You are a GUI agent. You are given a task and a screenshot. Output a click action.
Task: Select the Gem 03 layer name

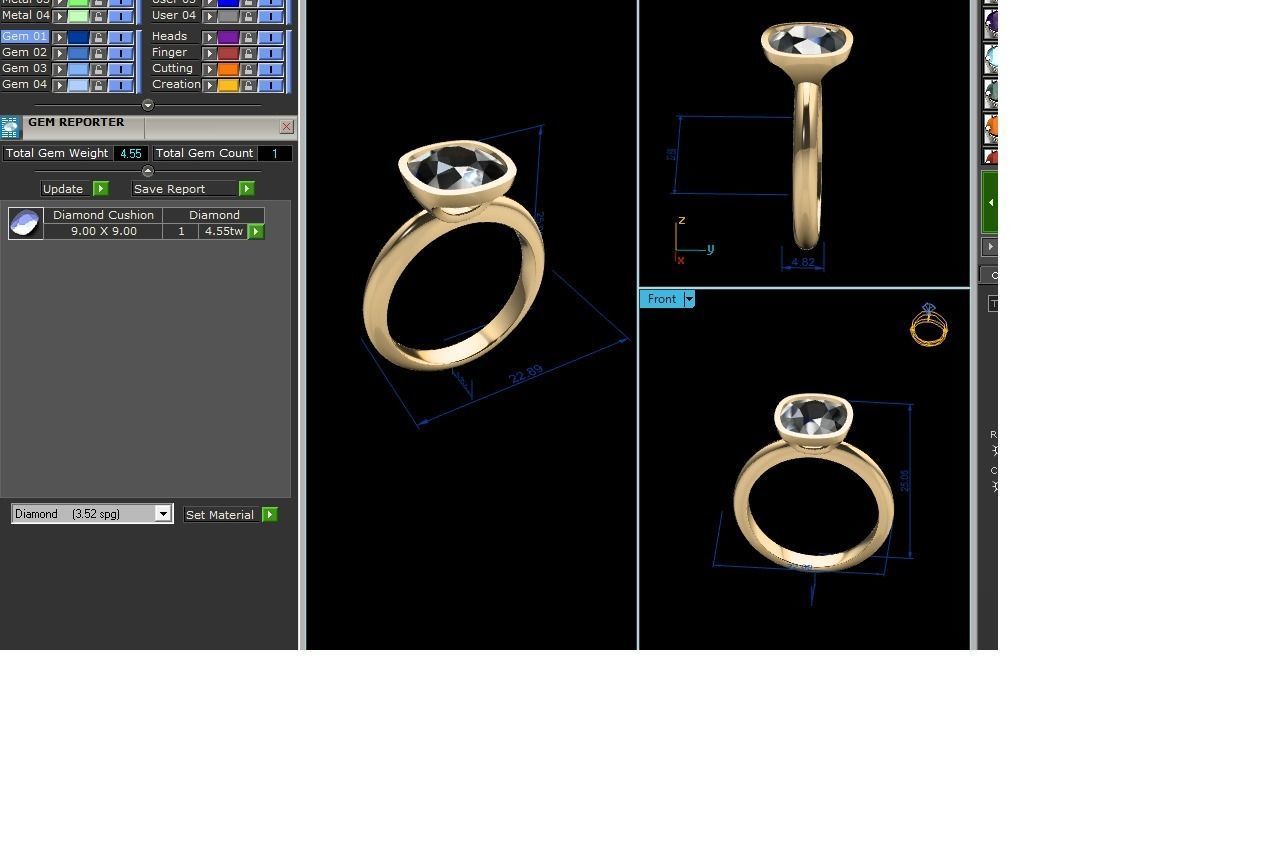[x=25, y=68]
